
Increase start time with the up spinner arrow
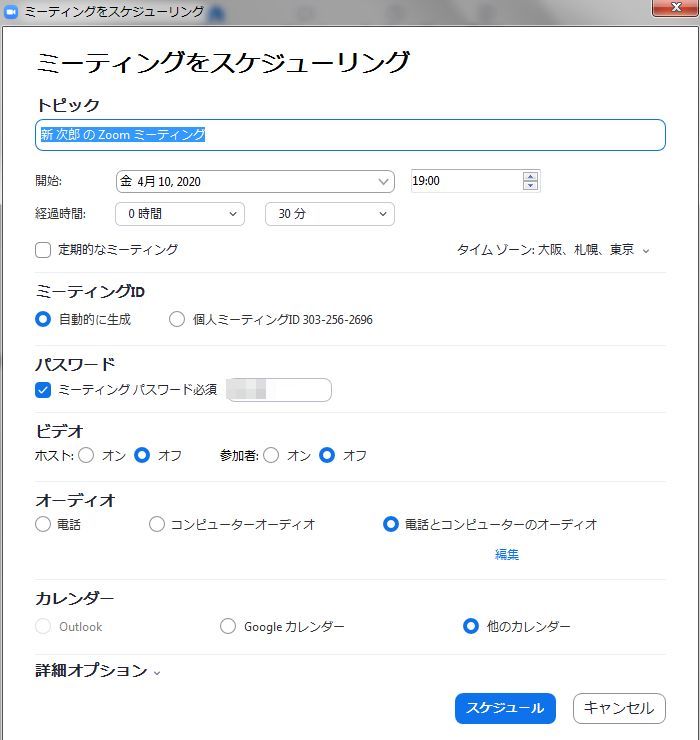tap(530, 176)
